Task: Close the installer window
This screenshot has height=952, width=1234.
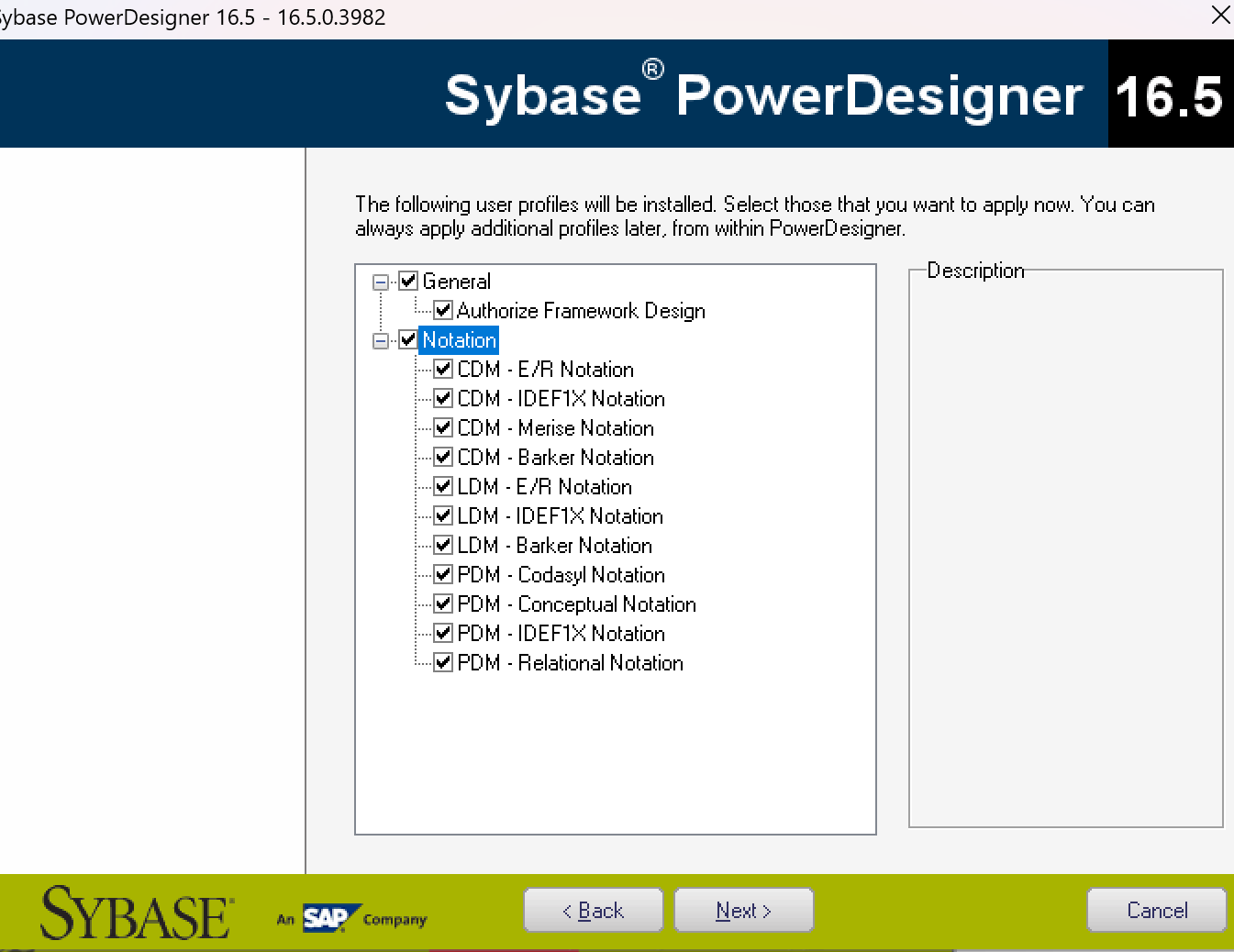Action: [1220, 16]
